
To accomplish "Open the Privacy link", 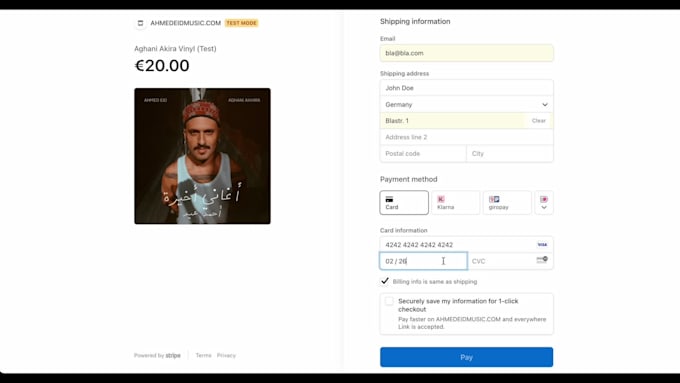I will pyautogui.click(x=226, y=355).
